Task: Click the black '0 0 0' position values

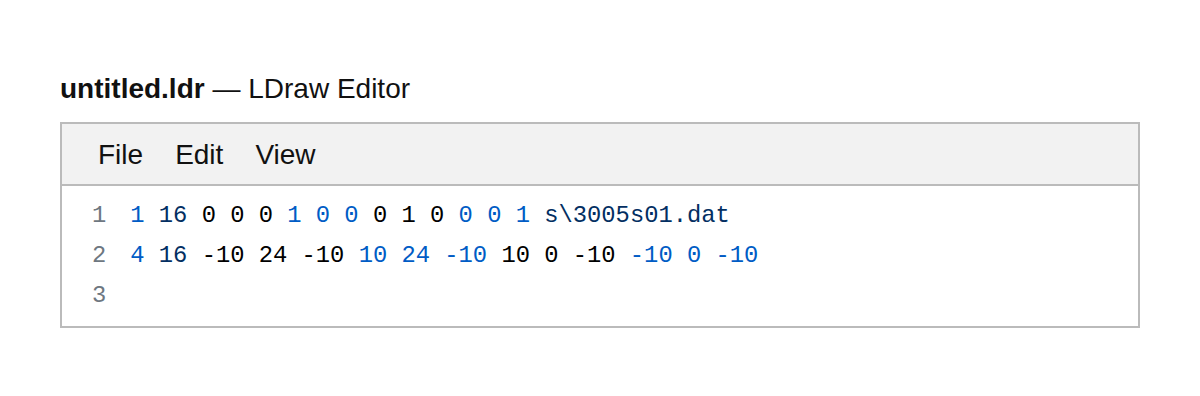Action: [x=237, y=215]
